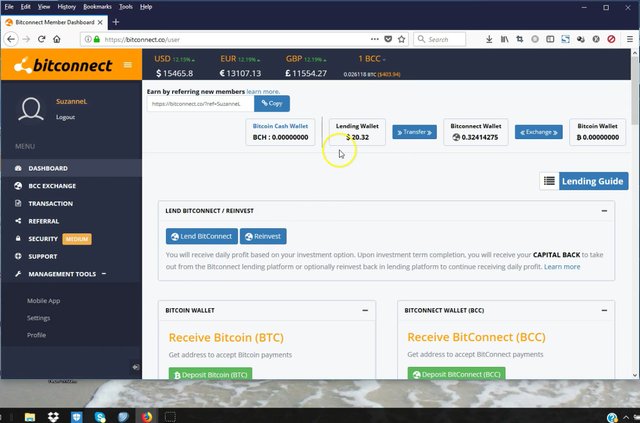
Task: Open the Bitcoin Cash Wallet link
Action: point(280,126)
